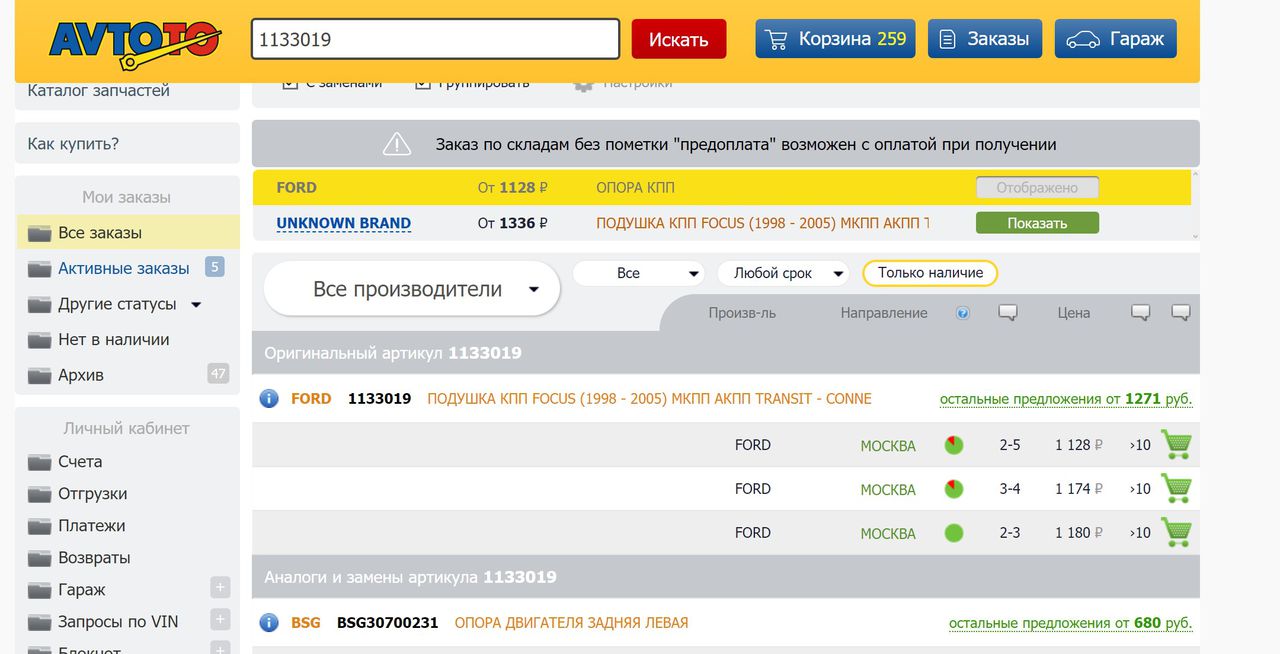Click the Произв-ль column header

742,313
